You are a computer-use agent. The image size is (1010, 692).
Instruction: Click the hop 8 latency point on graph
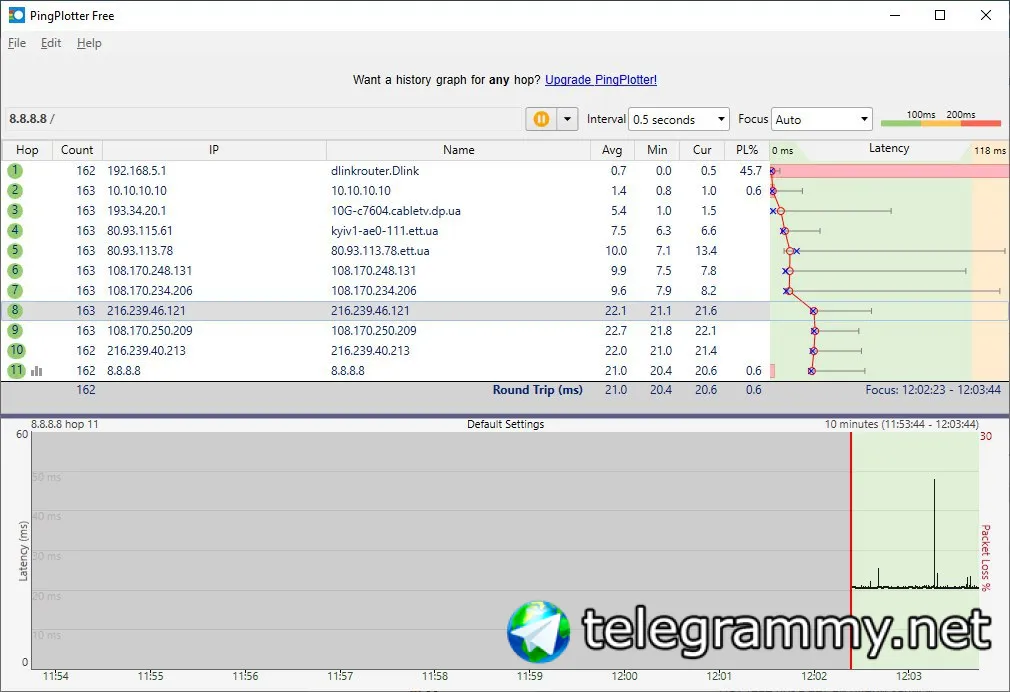814,311
